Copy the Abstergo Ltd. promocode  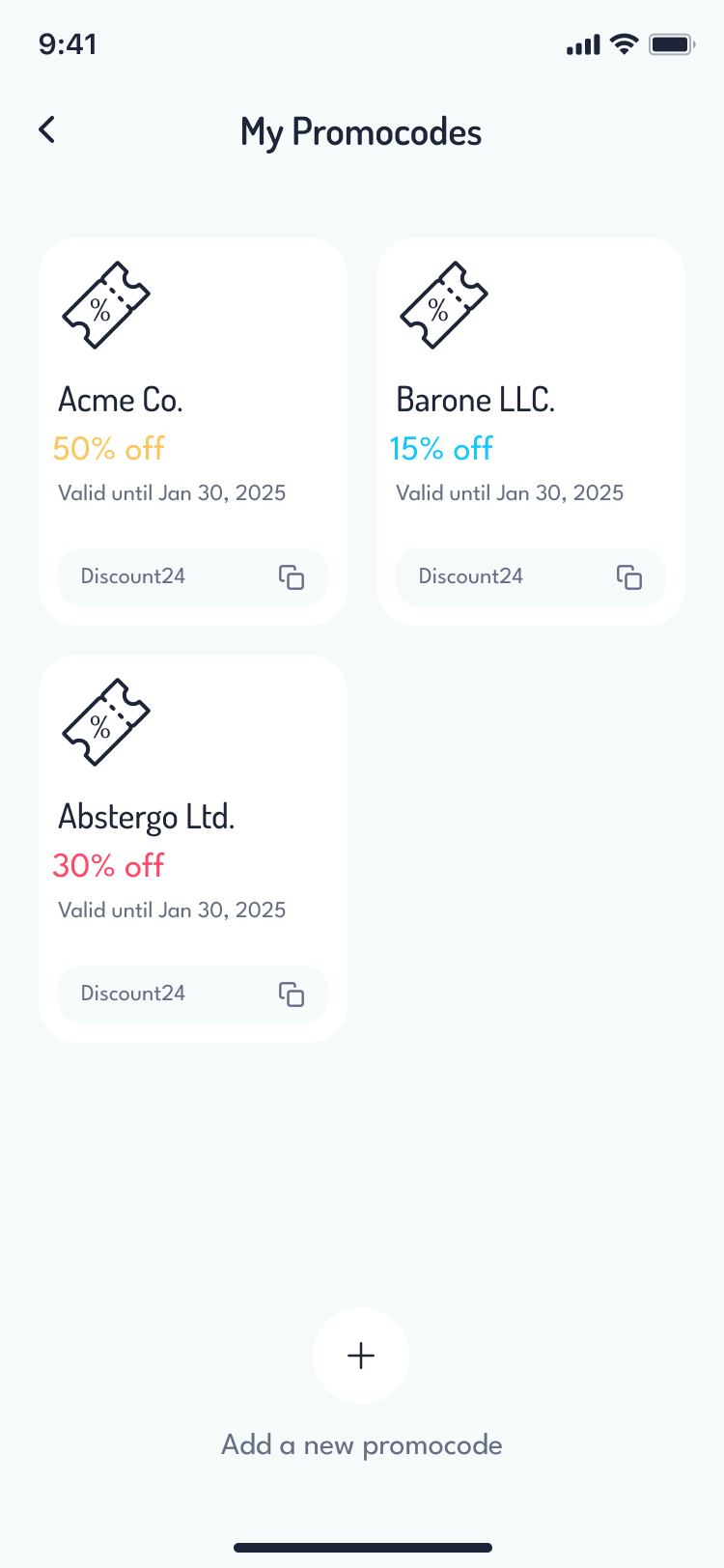(x=292, y=994)
